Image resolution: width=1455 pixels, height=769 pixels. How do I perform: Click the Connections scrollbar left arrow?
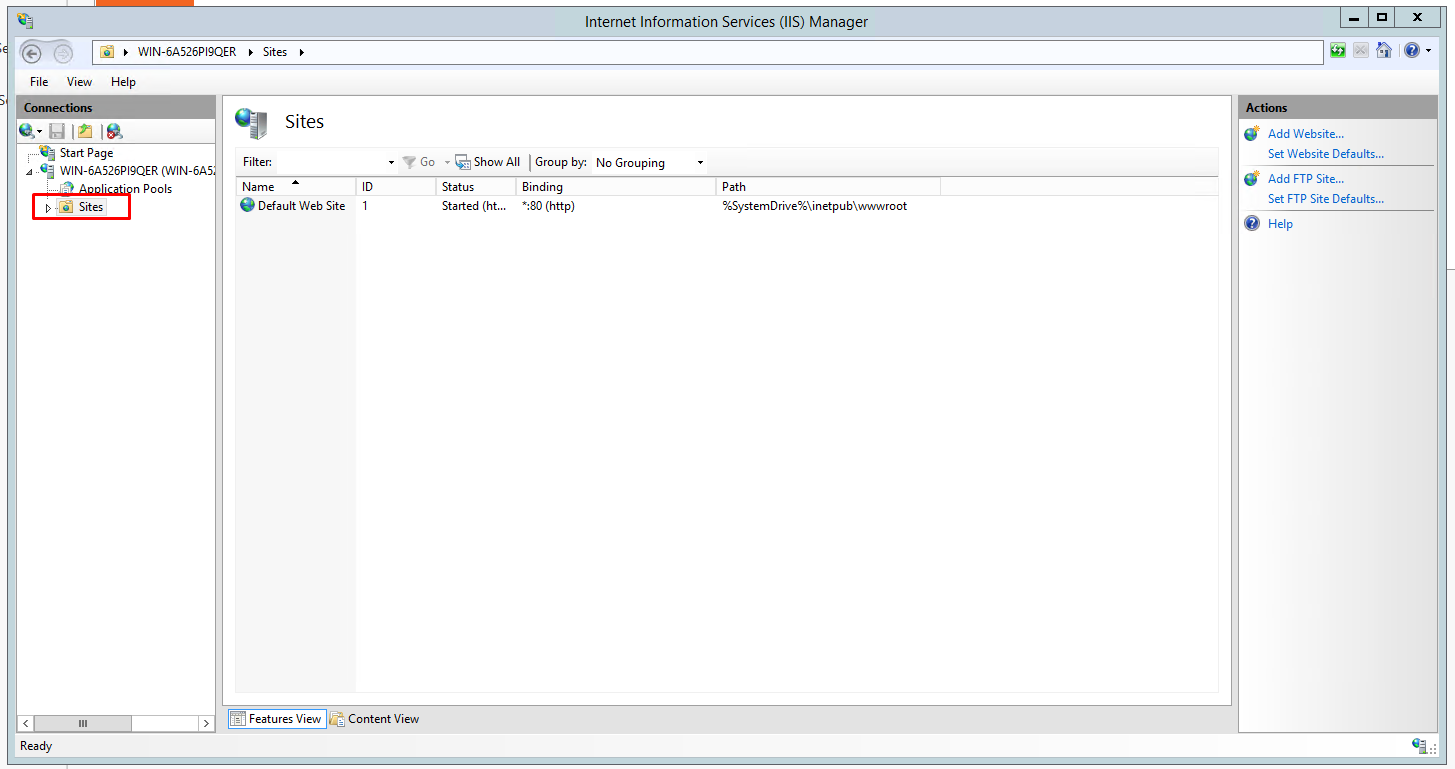click(26, 723)
